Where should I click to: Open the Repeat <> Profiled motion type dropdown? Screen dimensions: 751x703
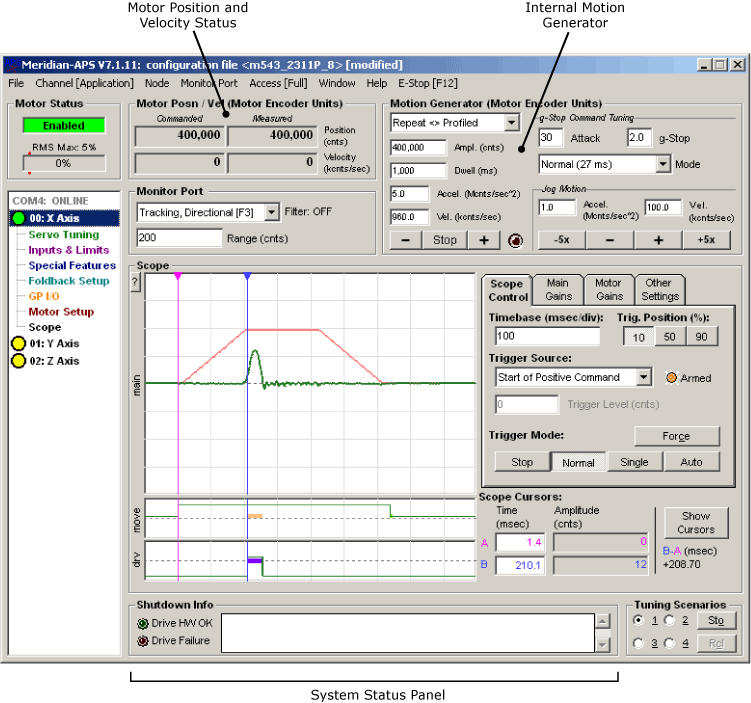[x=512, y=123]
